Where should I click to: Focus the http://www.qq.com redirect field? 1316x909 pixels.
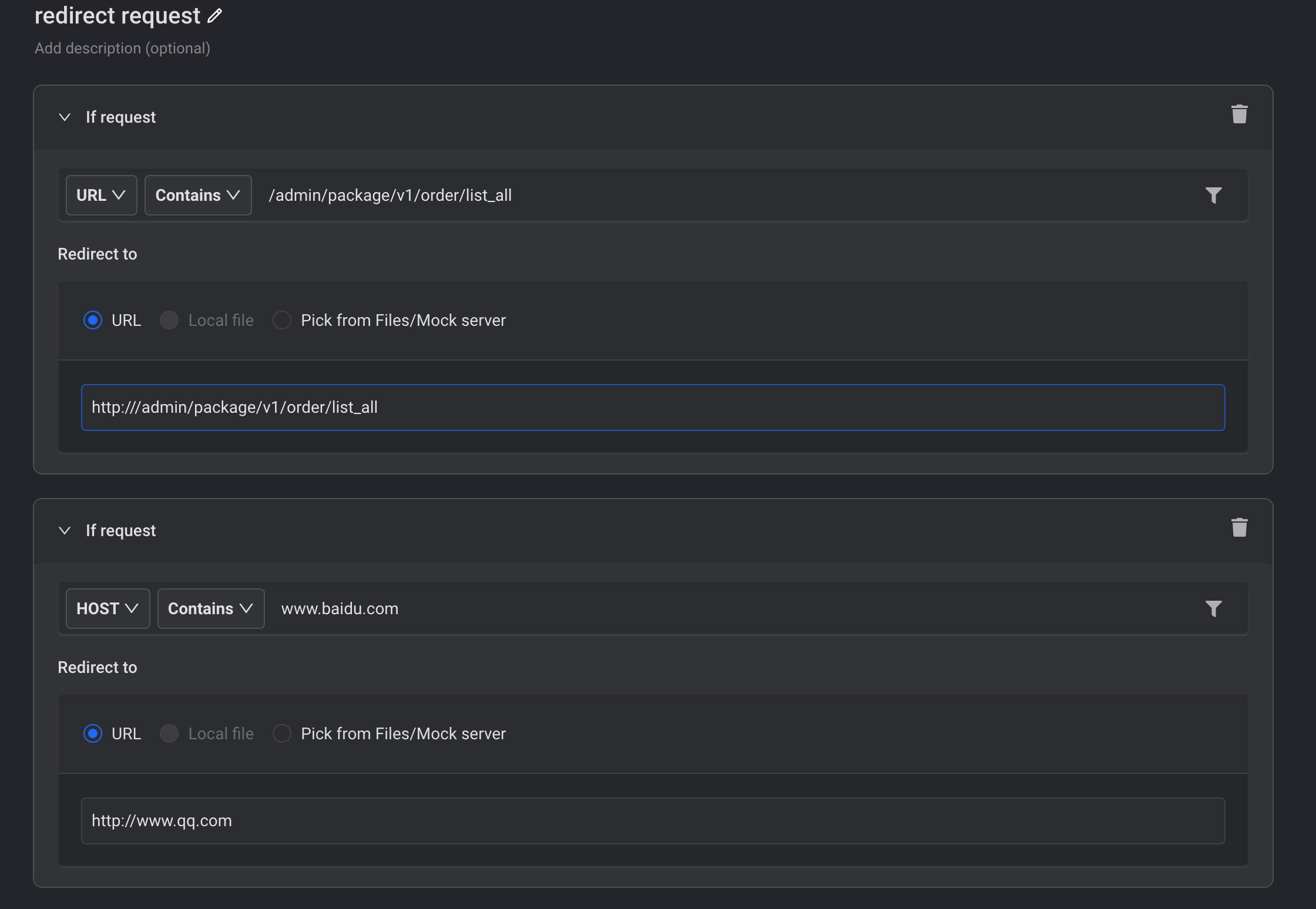(x=652, y=820)
